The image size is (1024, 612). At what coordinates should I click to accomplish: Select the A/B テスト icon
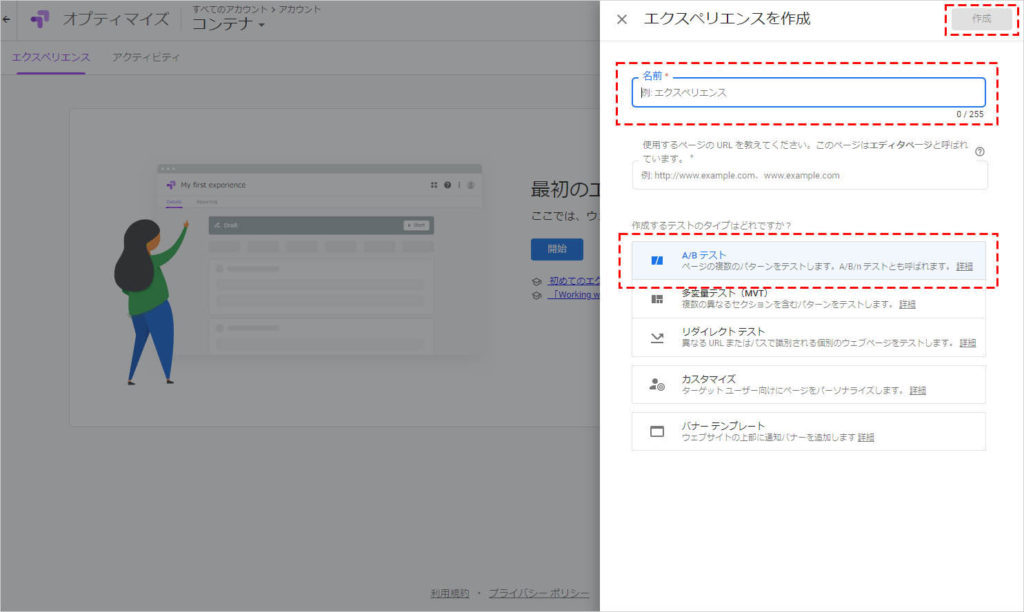tap(657, 261)
